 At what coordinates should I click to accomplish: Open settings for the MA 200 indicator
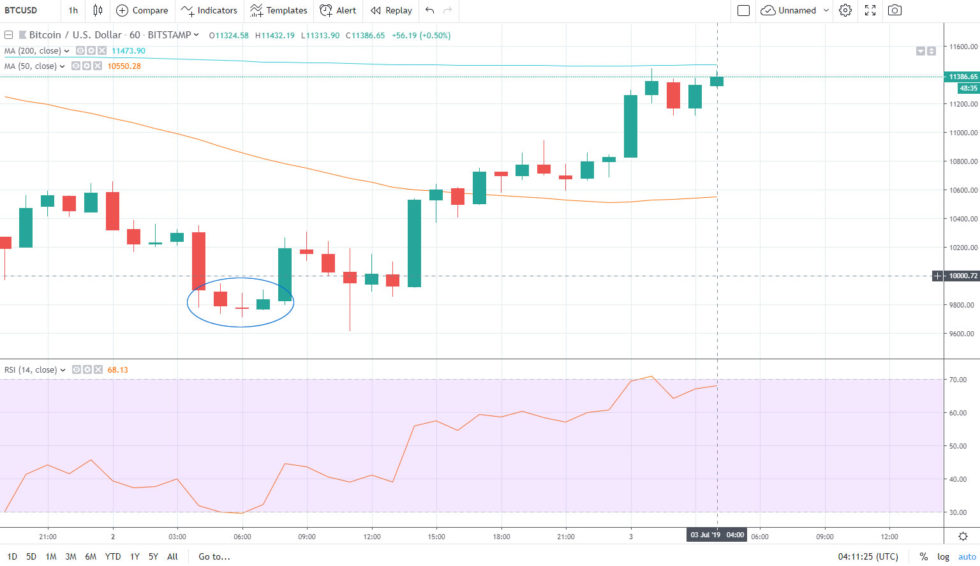(x=91, y=51)
